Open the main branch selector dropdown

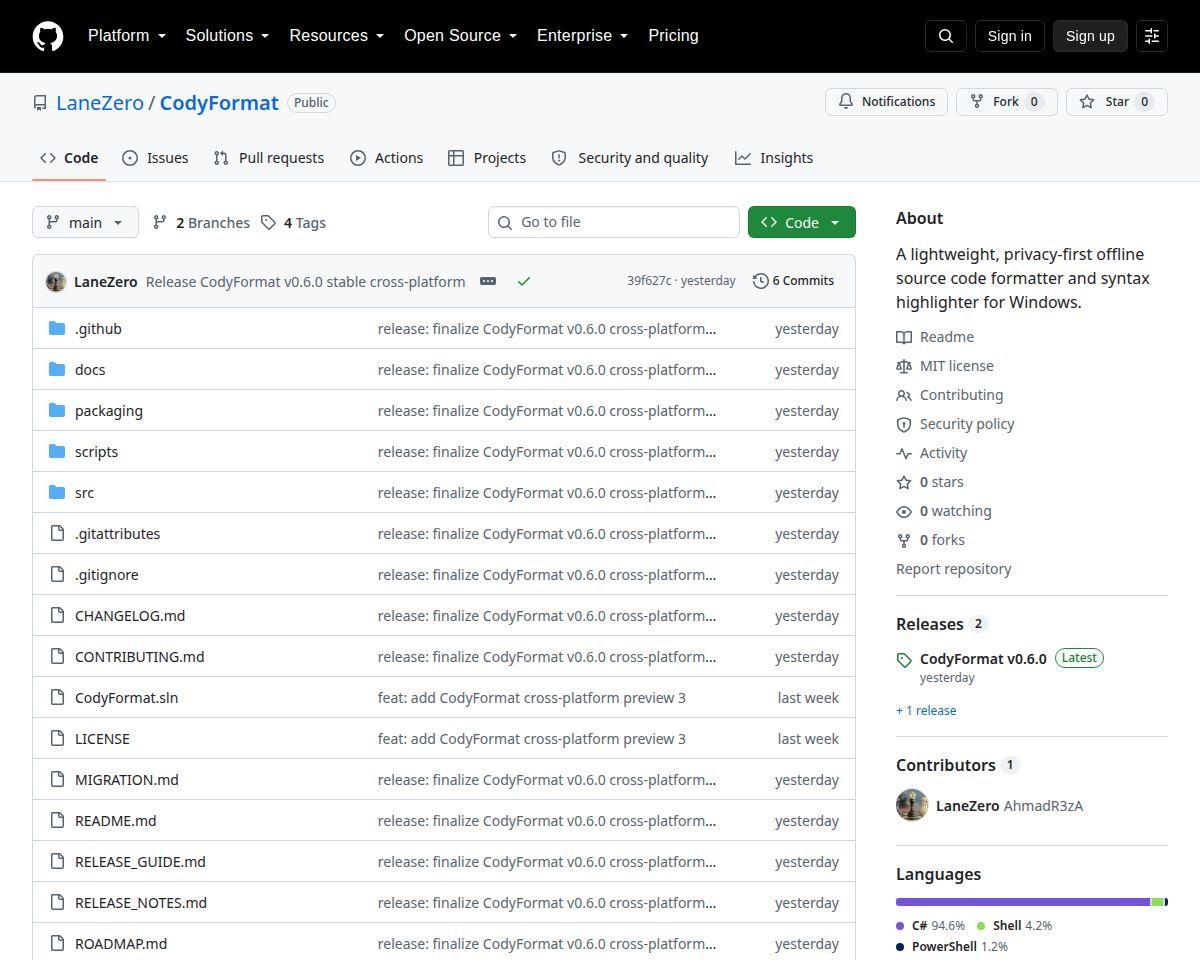84,222
